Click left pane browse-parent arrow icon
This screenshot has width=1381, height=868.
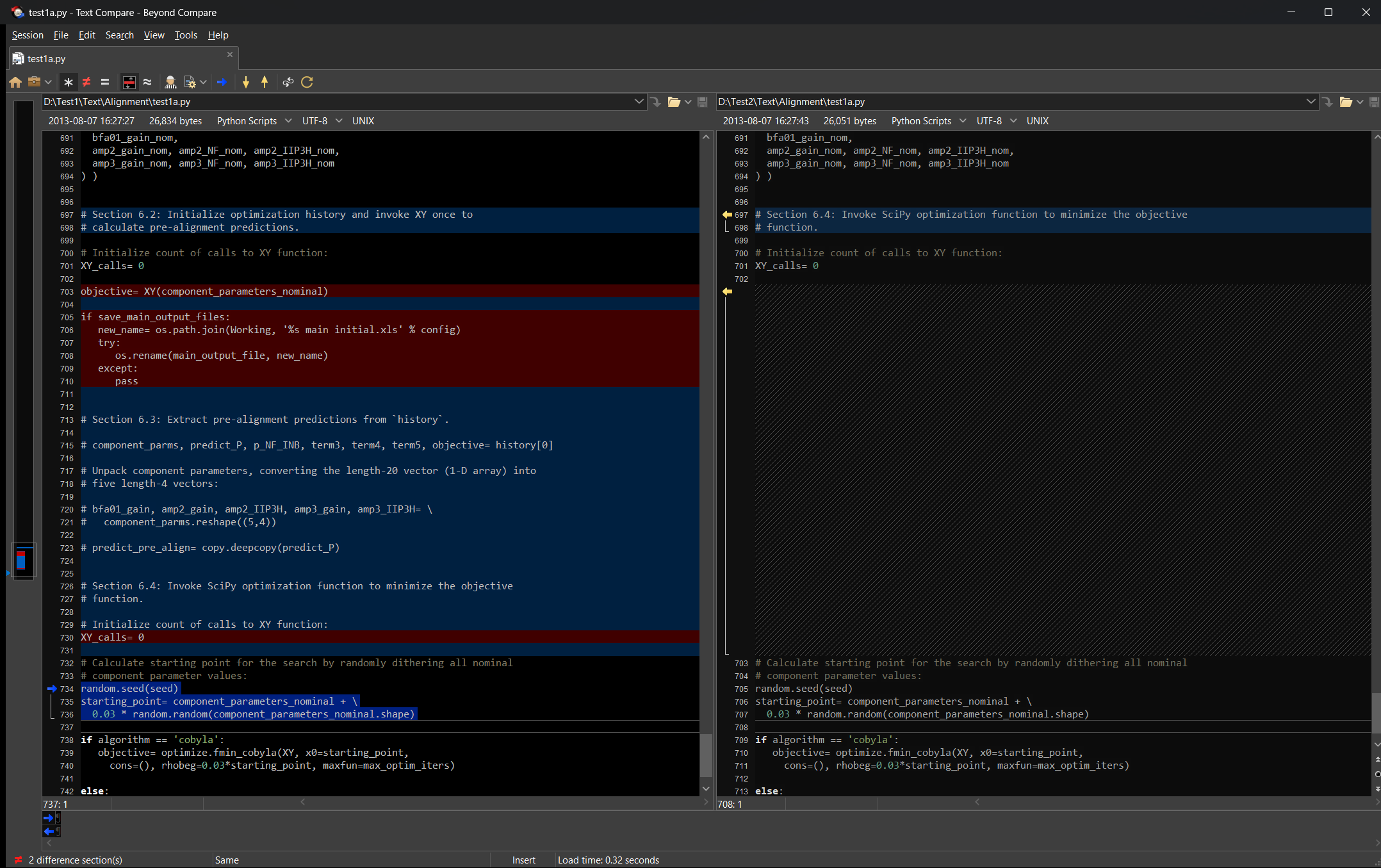pos(655,102)
